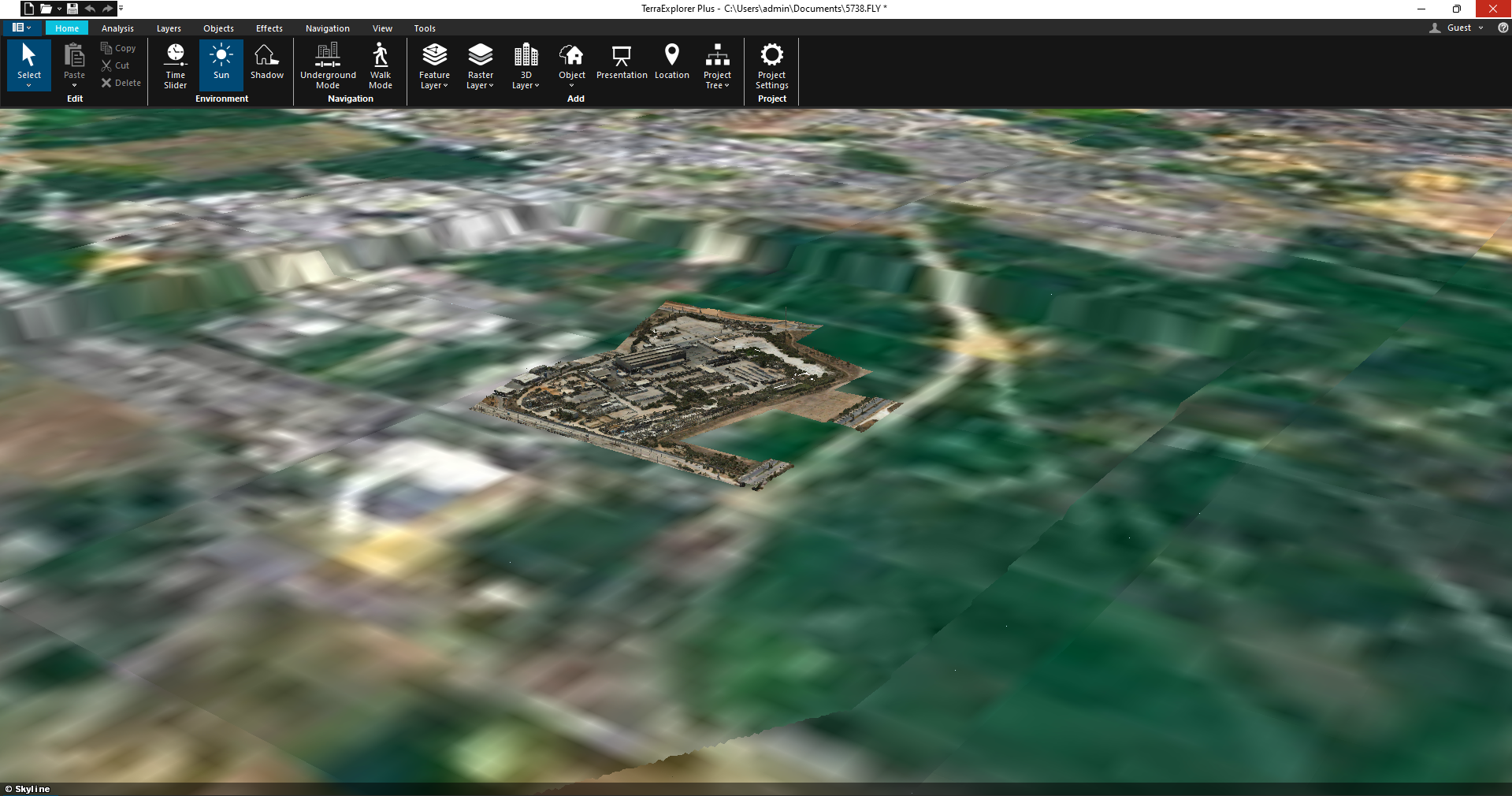Screen dimensions: 1512x796
Task: Click the help question mark icon
Action: pos(1503,28)
